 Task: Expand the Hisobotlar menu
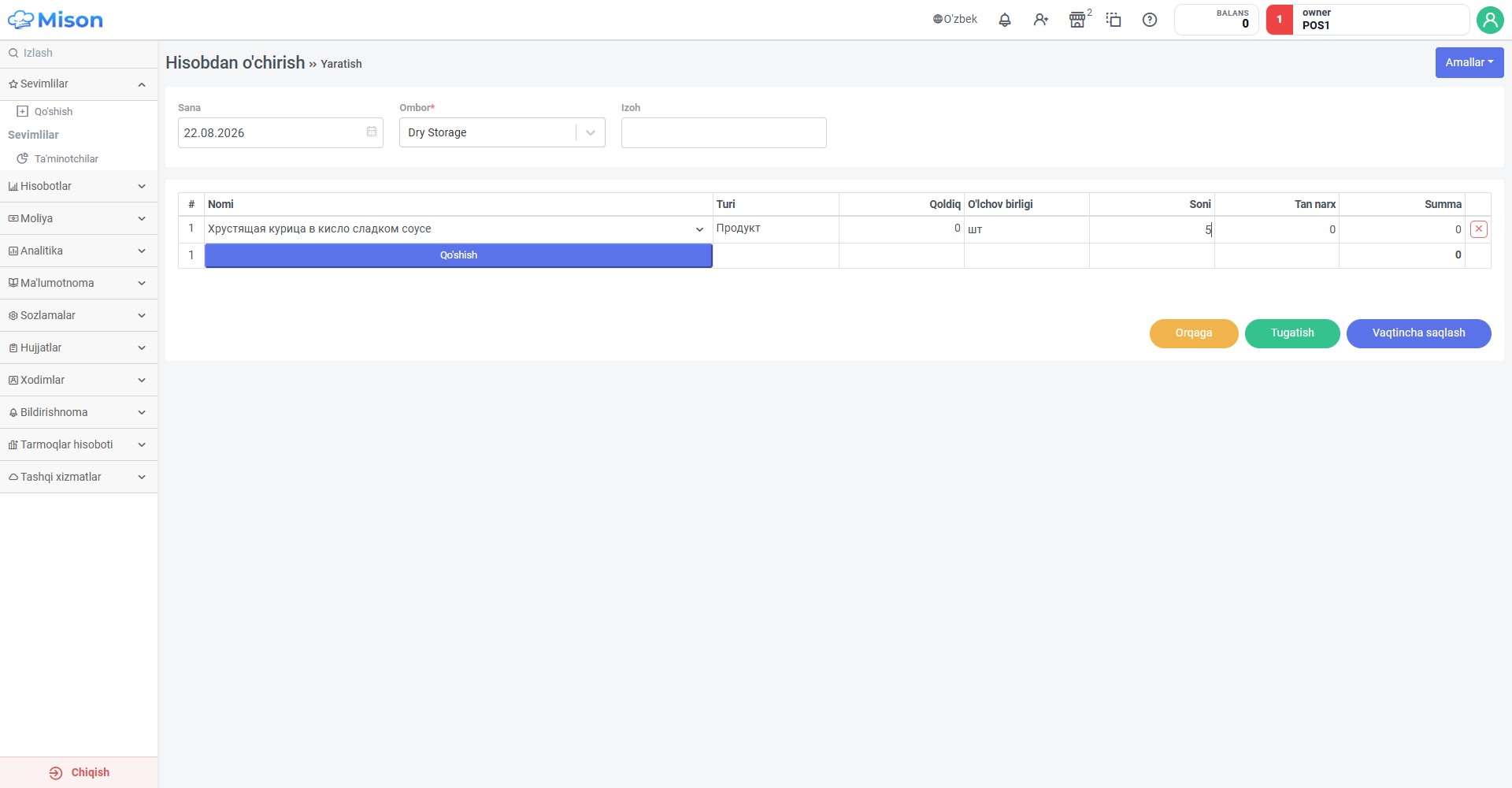(x=79, y=186)
